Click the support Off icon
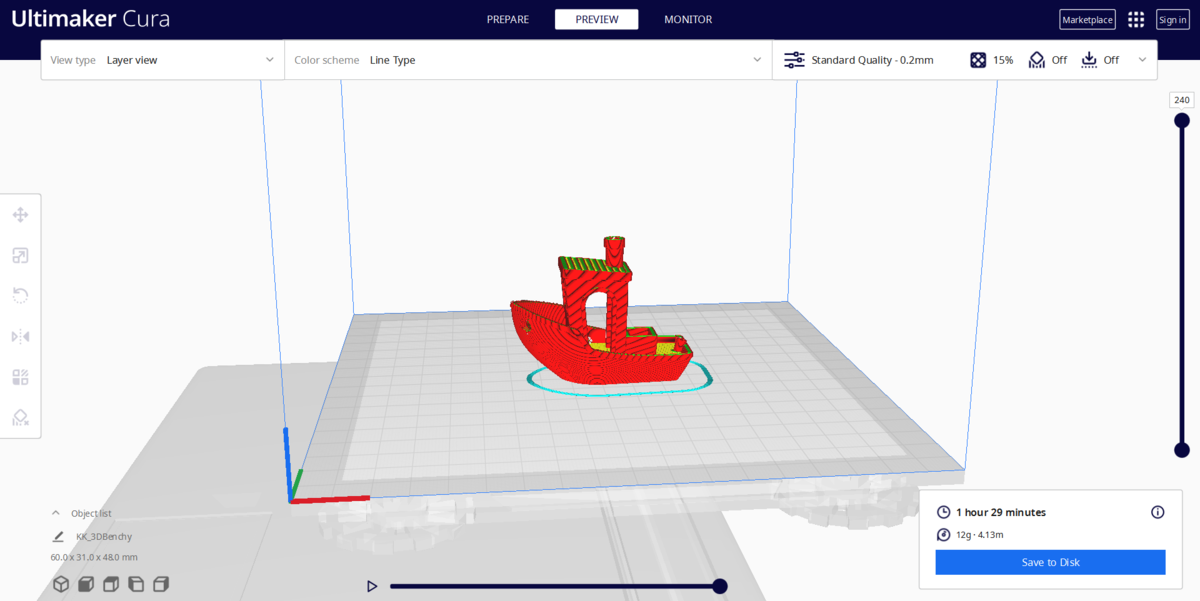Viewport: 1200px width, 601px height. [1037, 60]
